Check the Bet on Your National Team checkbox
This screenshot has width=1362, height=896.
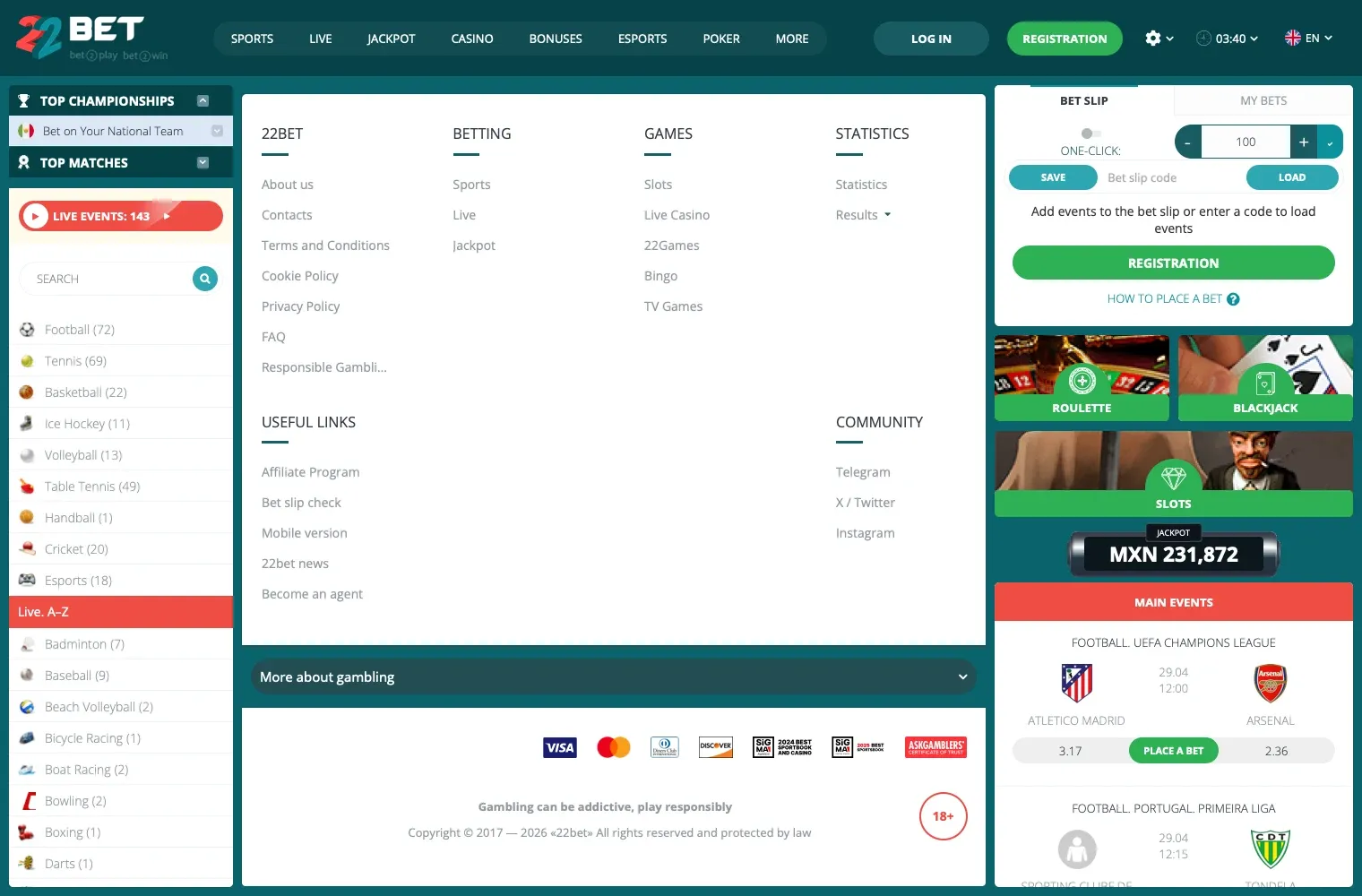coord(216,131)
